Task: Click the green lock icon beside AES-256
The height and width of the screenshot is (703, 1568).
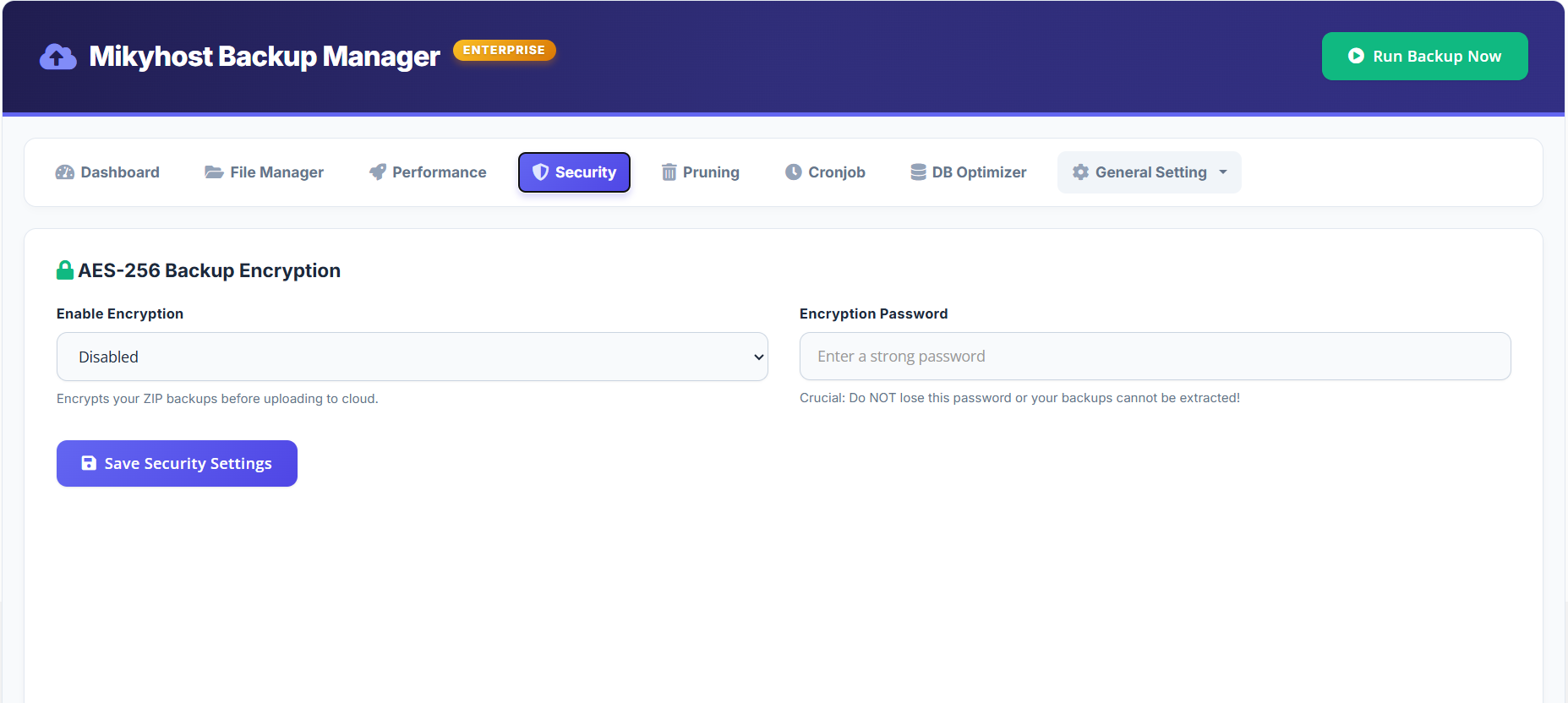Action: (65, 270)
